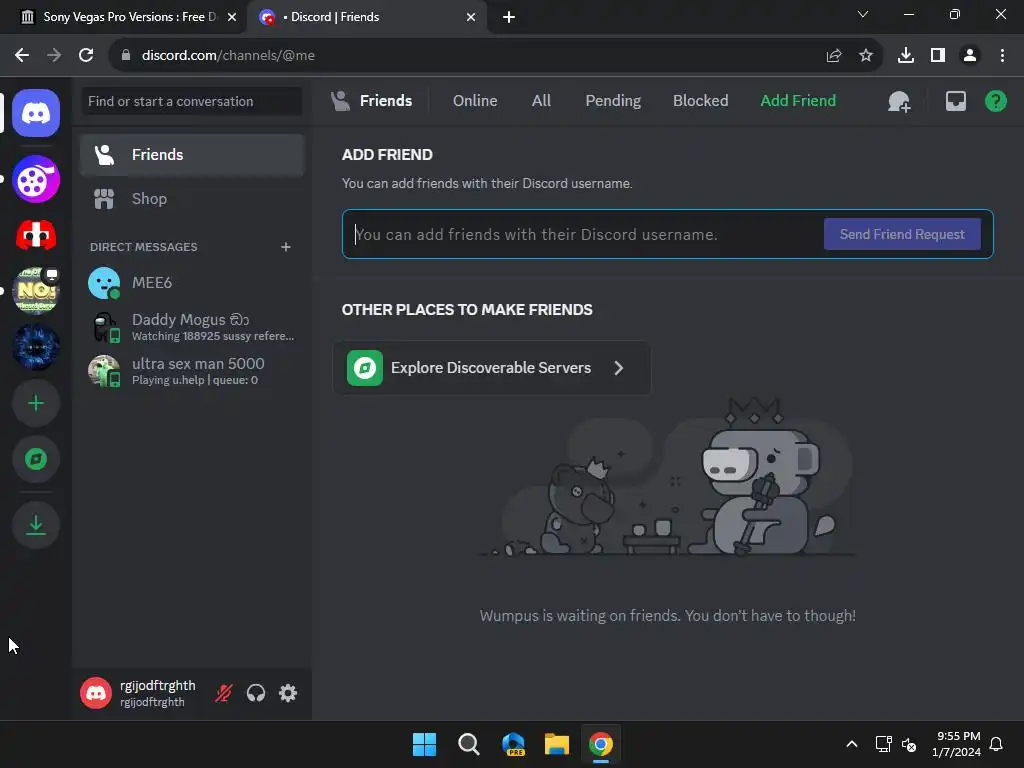
Task: Create DM with plus next to Direct Messages
Action: coord(285,247)
